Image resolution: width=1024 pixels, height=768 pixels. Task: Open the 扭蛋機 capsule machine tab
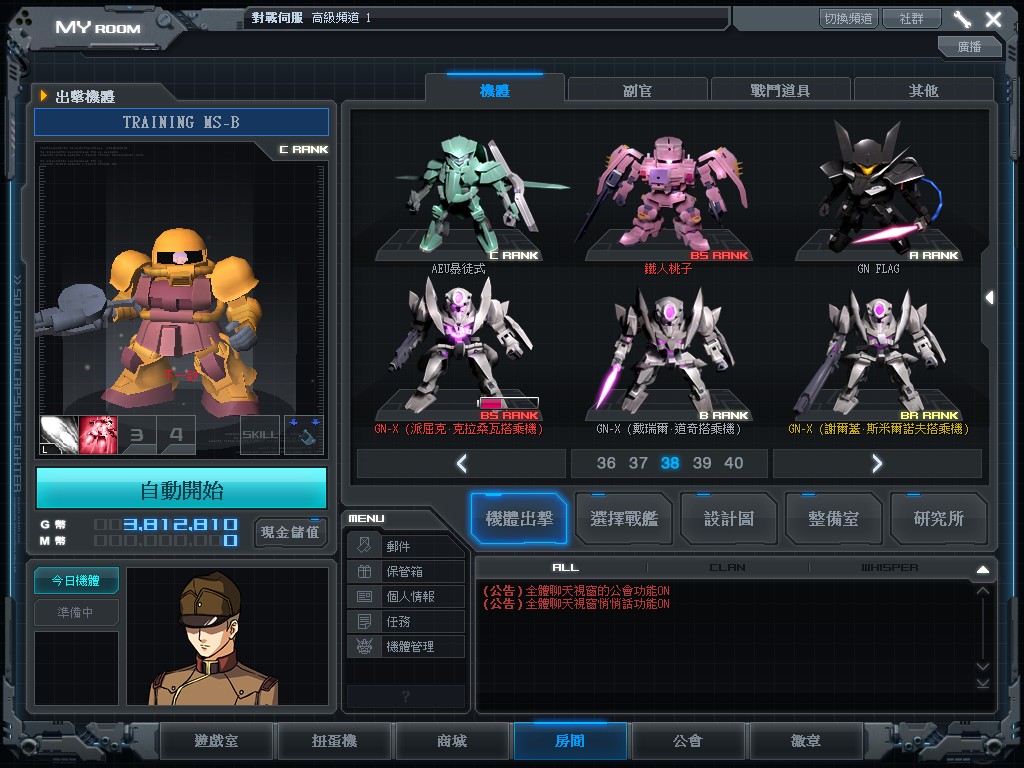point(334,741)
